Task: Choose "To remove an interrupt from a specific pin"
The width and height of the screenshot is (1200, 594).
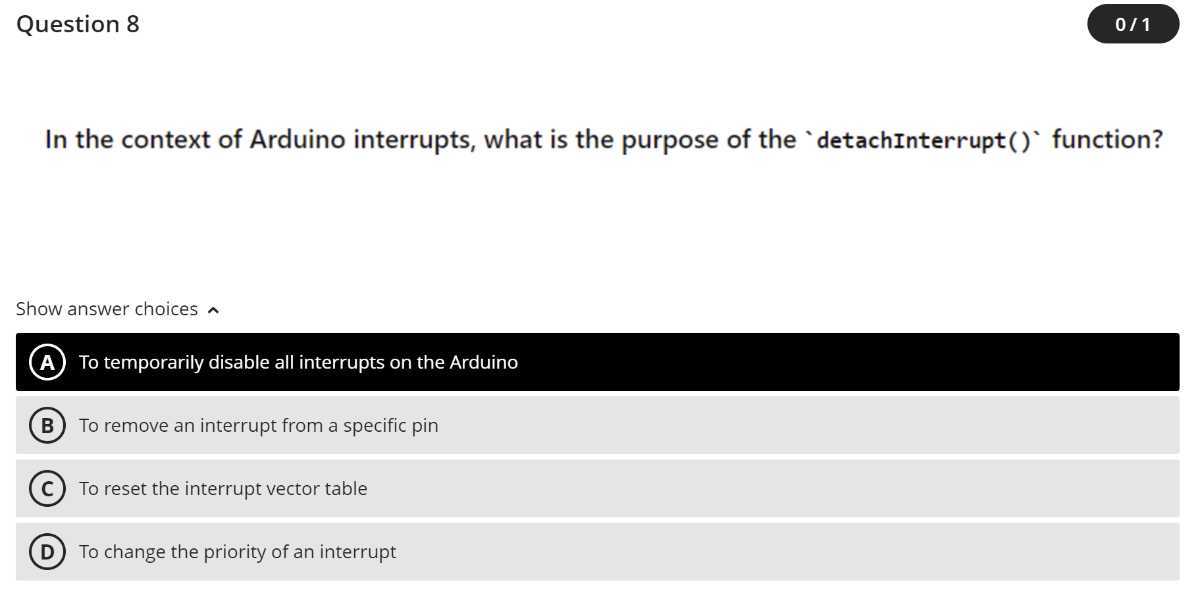Action: [598, 425]
